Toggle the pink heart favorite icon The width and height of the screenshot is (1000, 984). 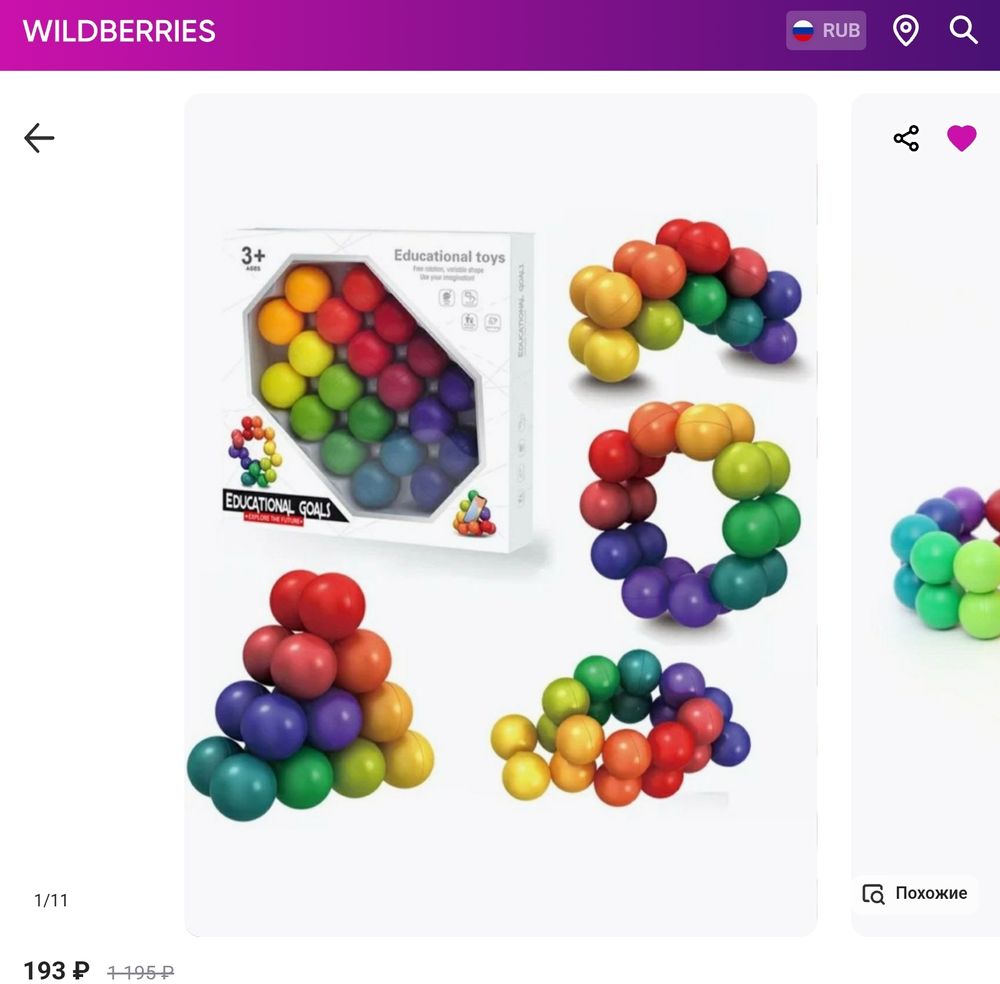tap(961, 138)
